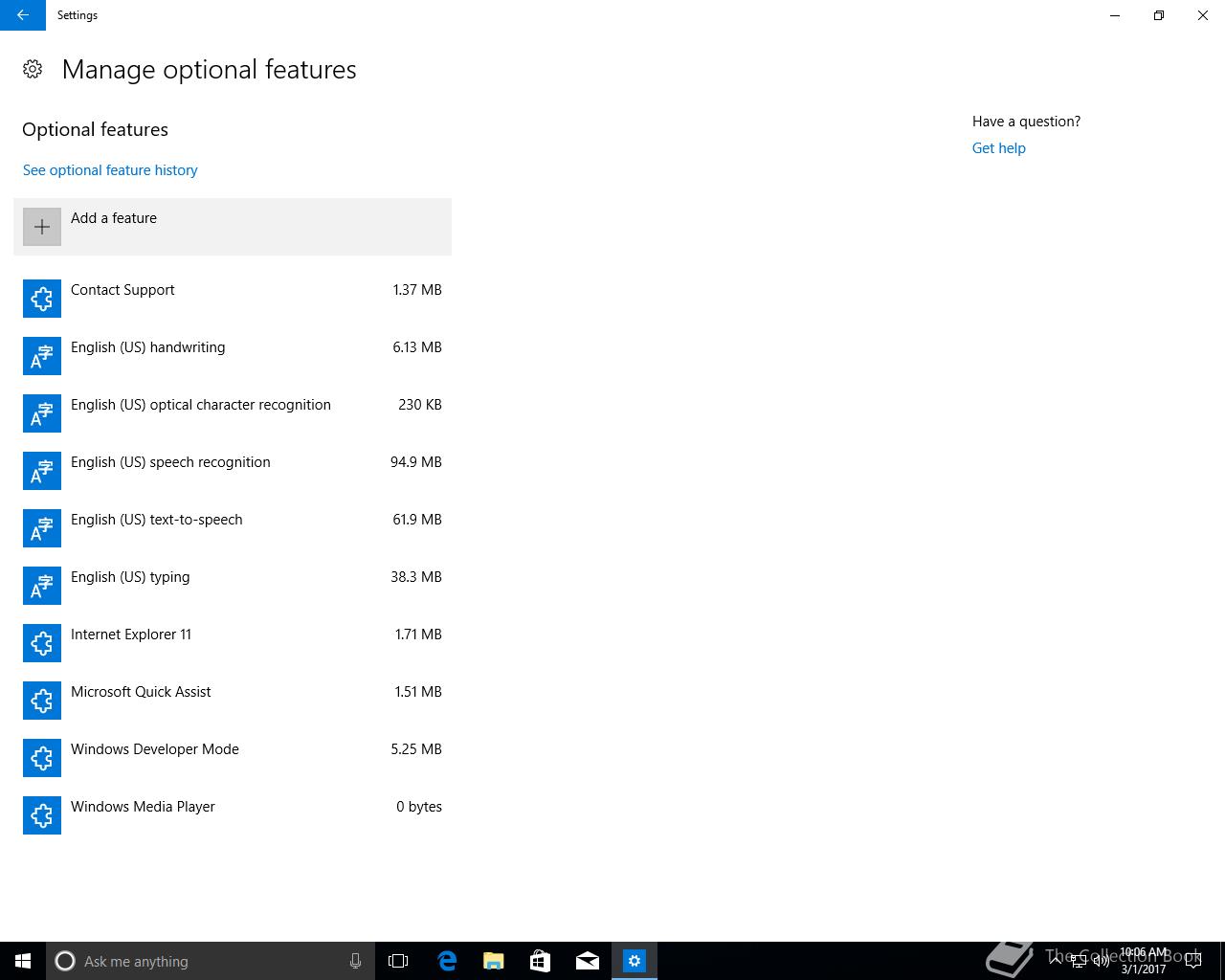Select the Windows Developer Mode puzzle icon
The image size is (1225, 980).
click(42, 758)
